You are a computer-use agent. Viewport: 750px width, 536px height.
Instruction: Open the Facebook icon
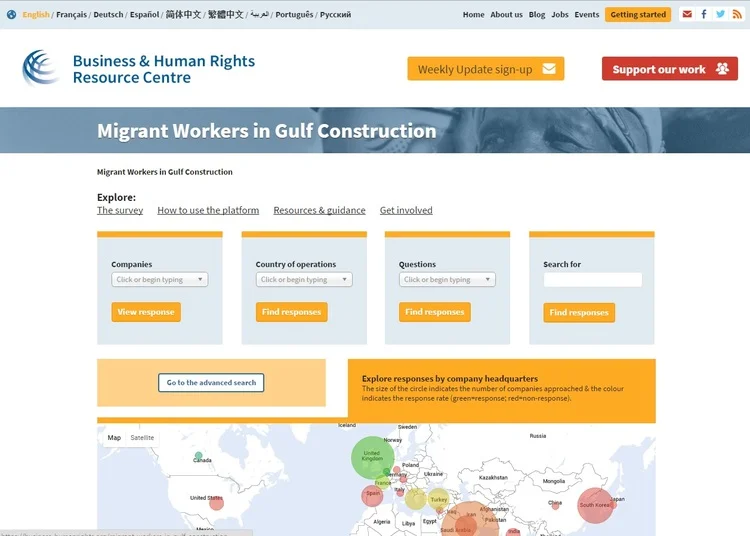704,14
